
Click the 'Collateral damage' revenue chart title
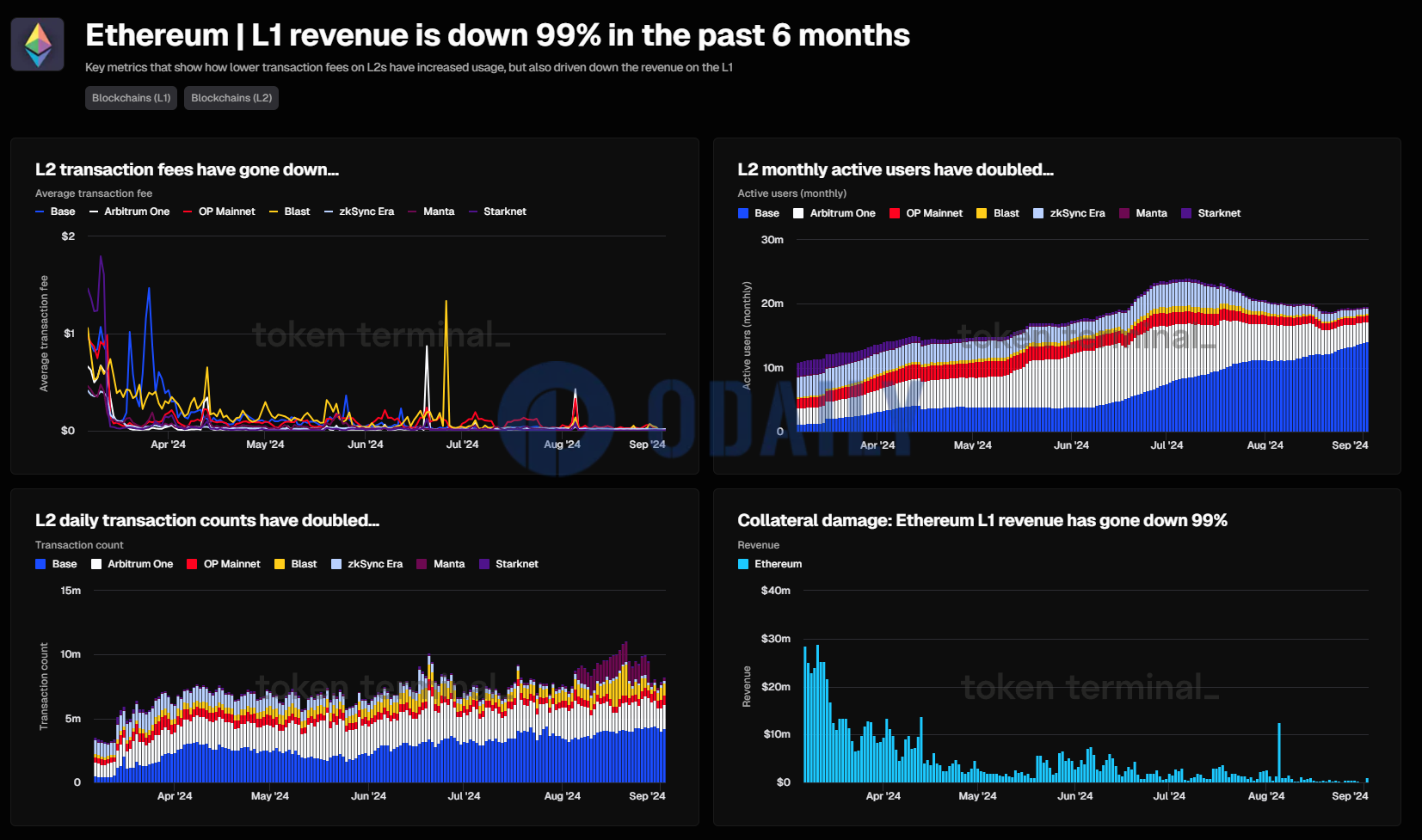click(x=982, y=520)
